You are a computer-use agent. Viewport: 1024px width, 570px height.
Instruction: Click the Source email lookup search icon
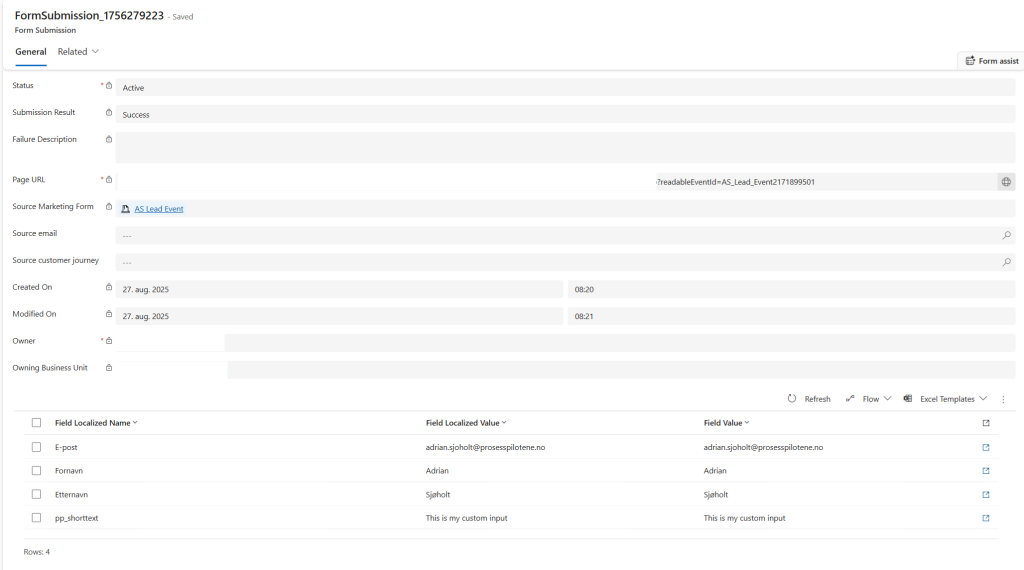[x=1006, y=236]
